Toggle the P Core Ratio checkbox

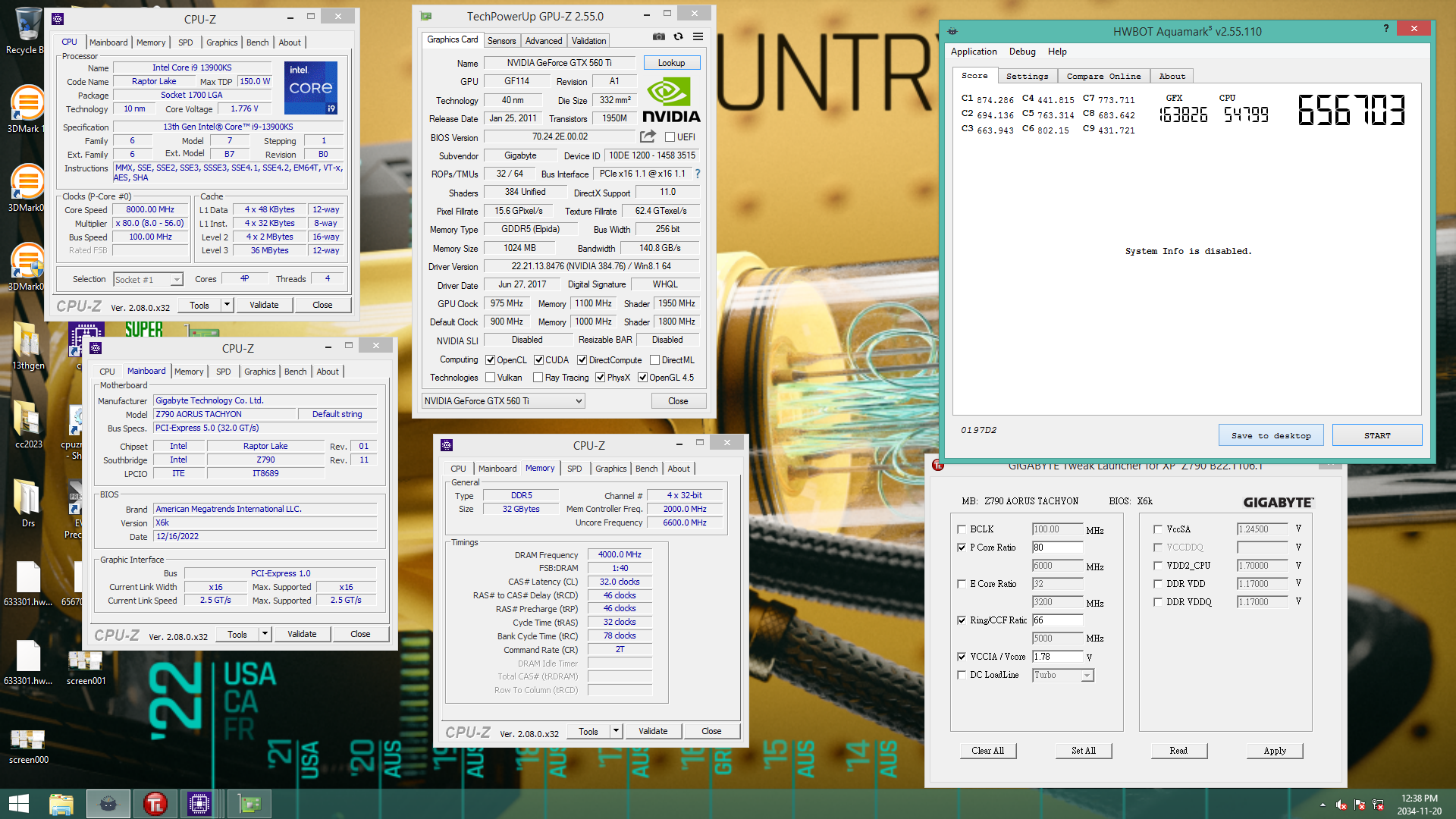962,548
